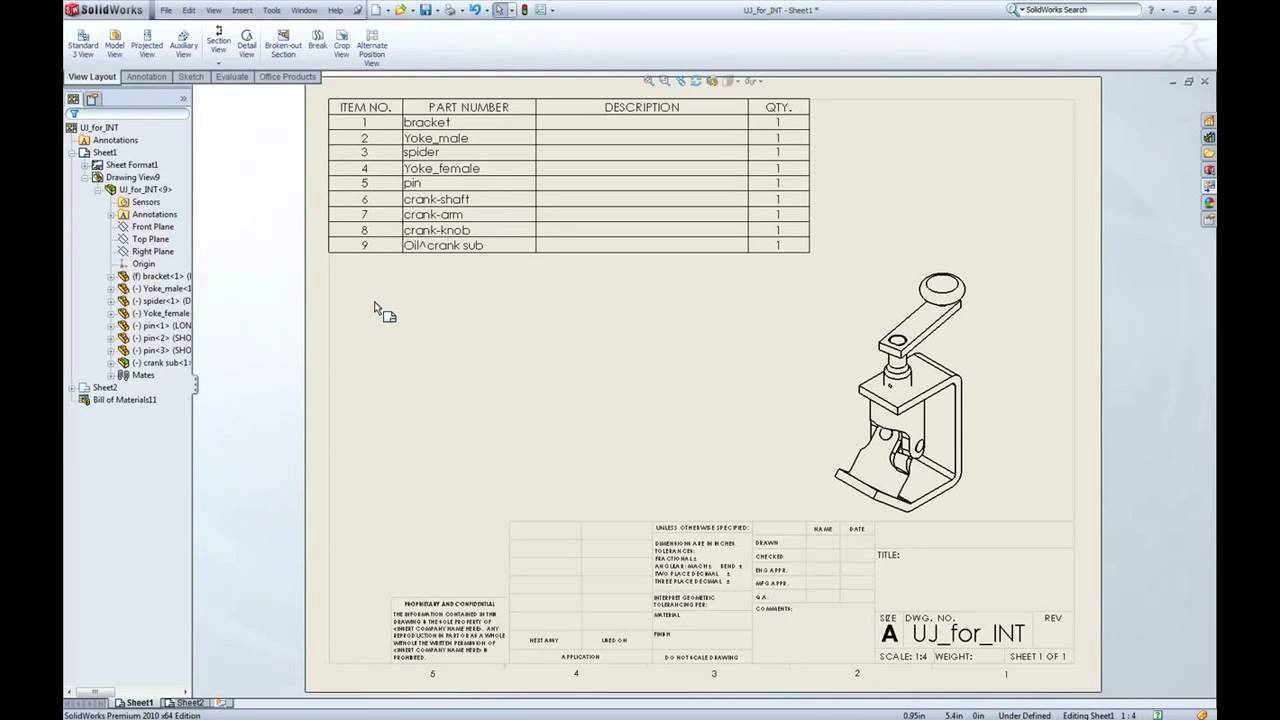Open the Custom Properties task pane tab
This screenshot has width=1280, height=720.
click(1209, 219)
